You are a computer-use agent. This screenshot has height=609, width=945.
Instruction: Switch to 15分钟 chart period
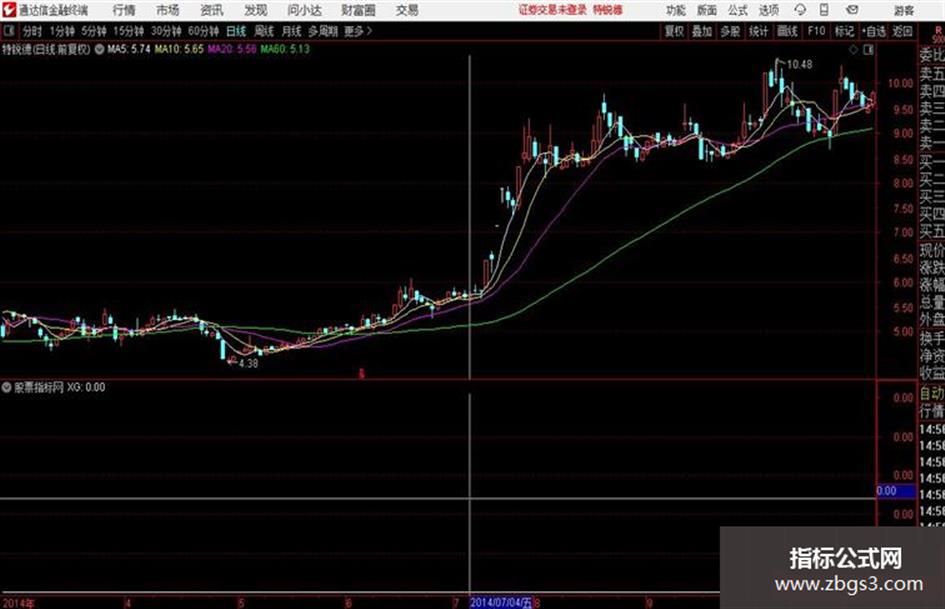(x=128, y=31)
